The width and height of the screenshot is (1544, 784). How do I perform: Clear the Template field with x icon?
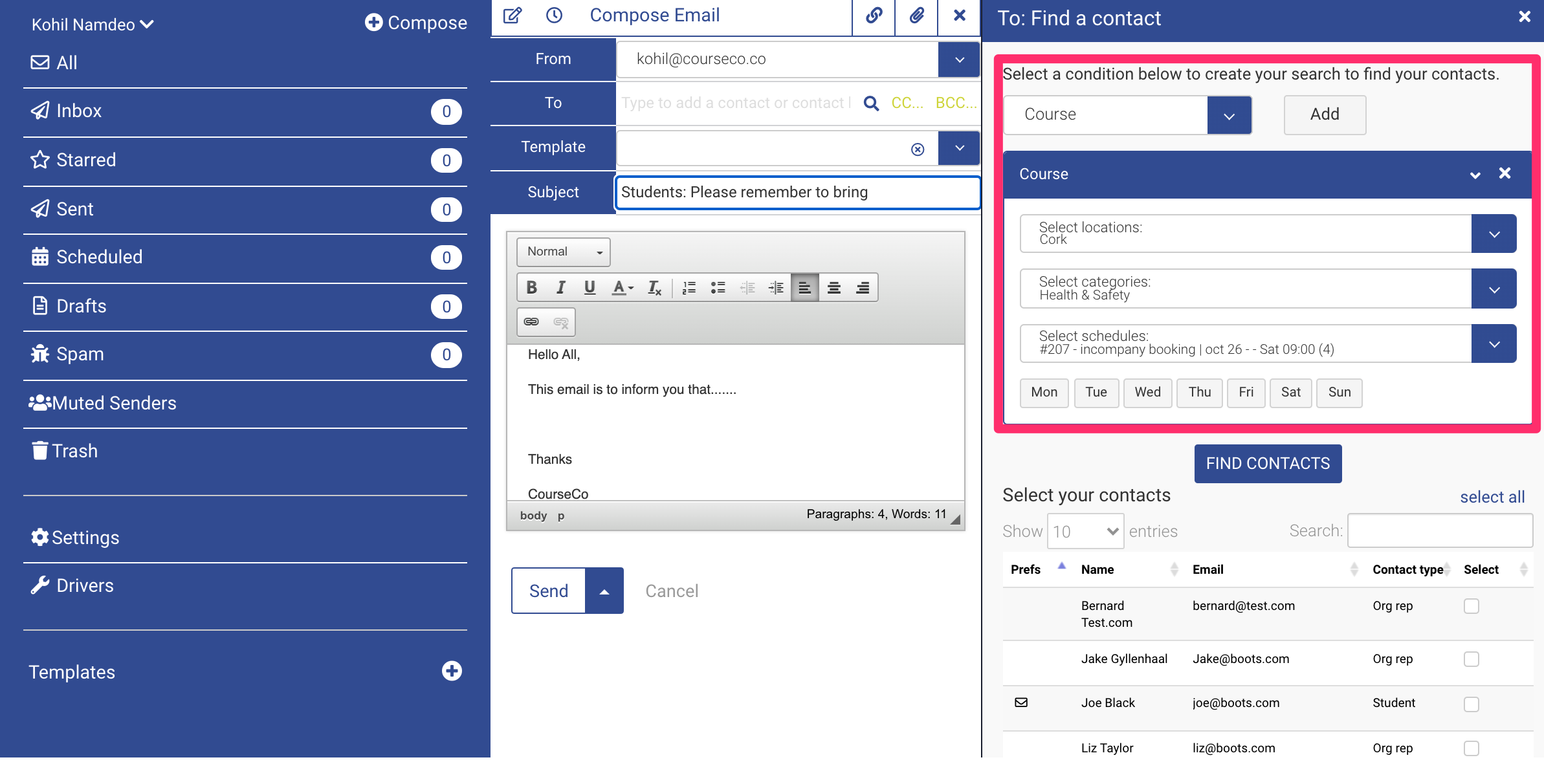tap(917, 149)
